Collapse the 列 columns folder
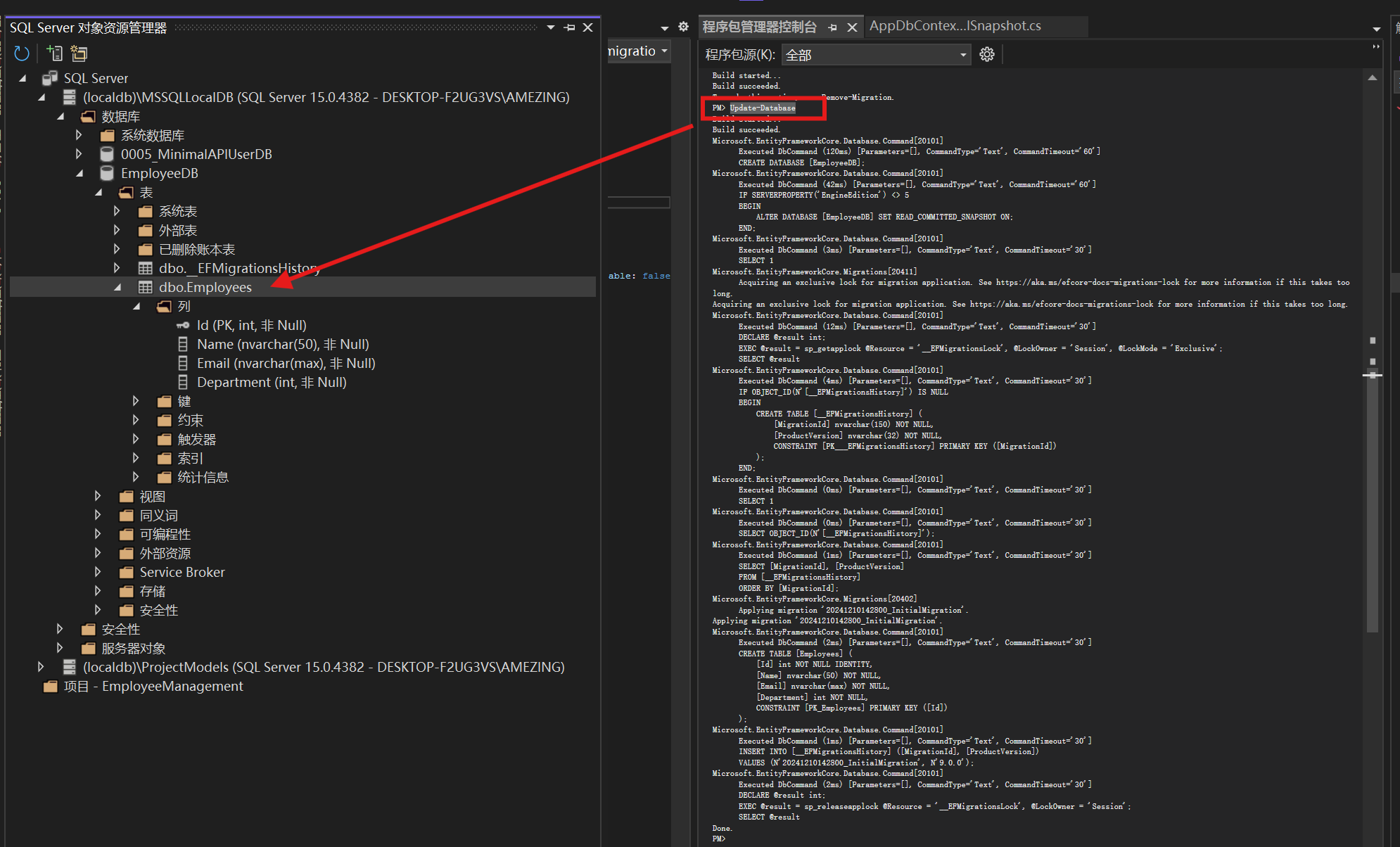Screen dimensions: 1400x847 [137, 306]
